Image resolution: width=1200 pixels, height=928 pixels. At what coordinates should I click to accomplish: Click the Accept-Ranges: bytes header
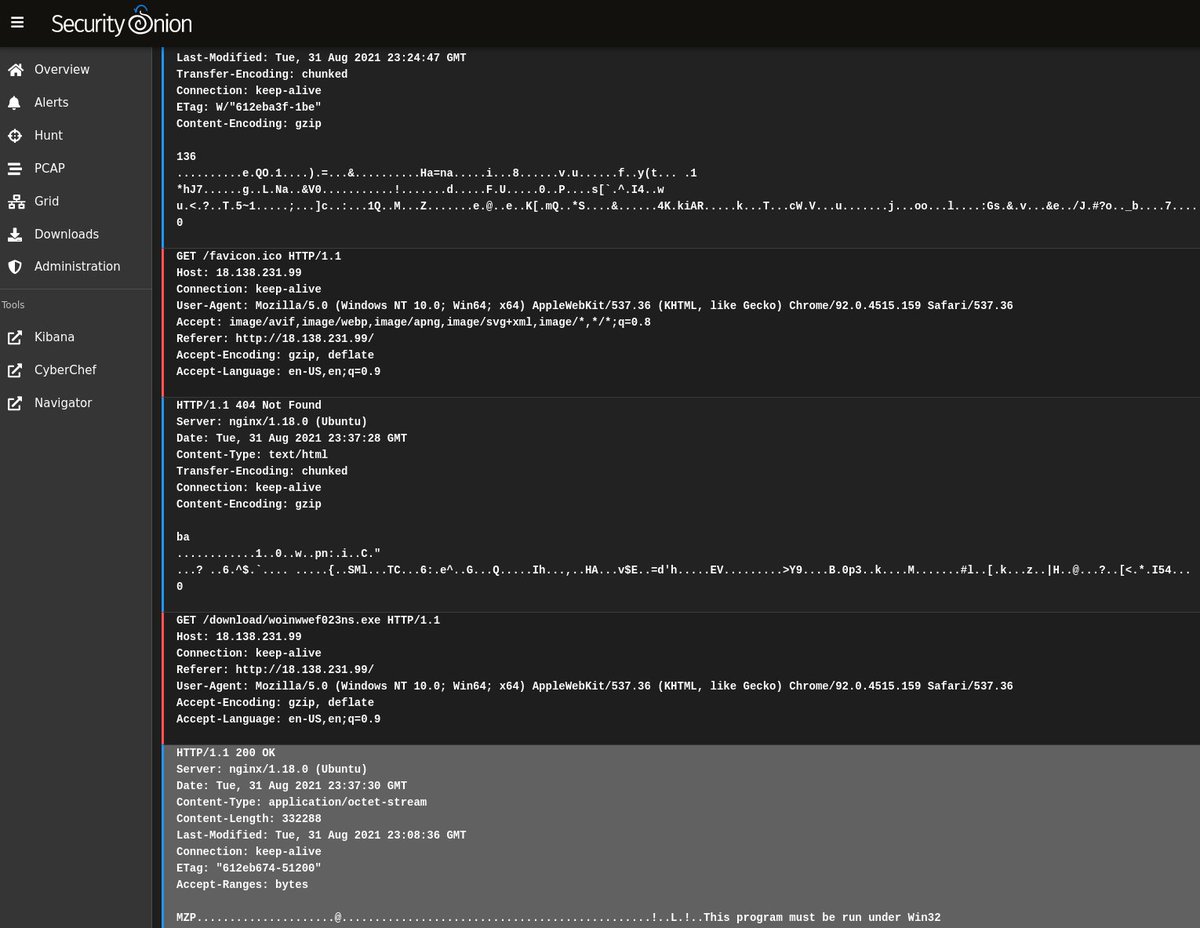click(x=242, y=884)
